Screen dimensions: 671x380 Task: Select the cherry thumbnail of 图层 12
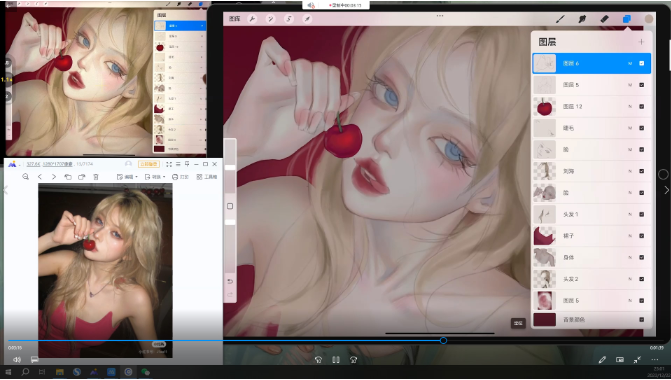tap(545, 107)
